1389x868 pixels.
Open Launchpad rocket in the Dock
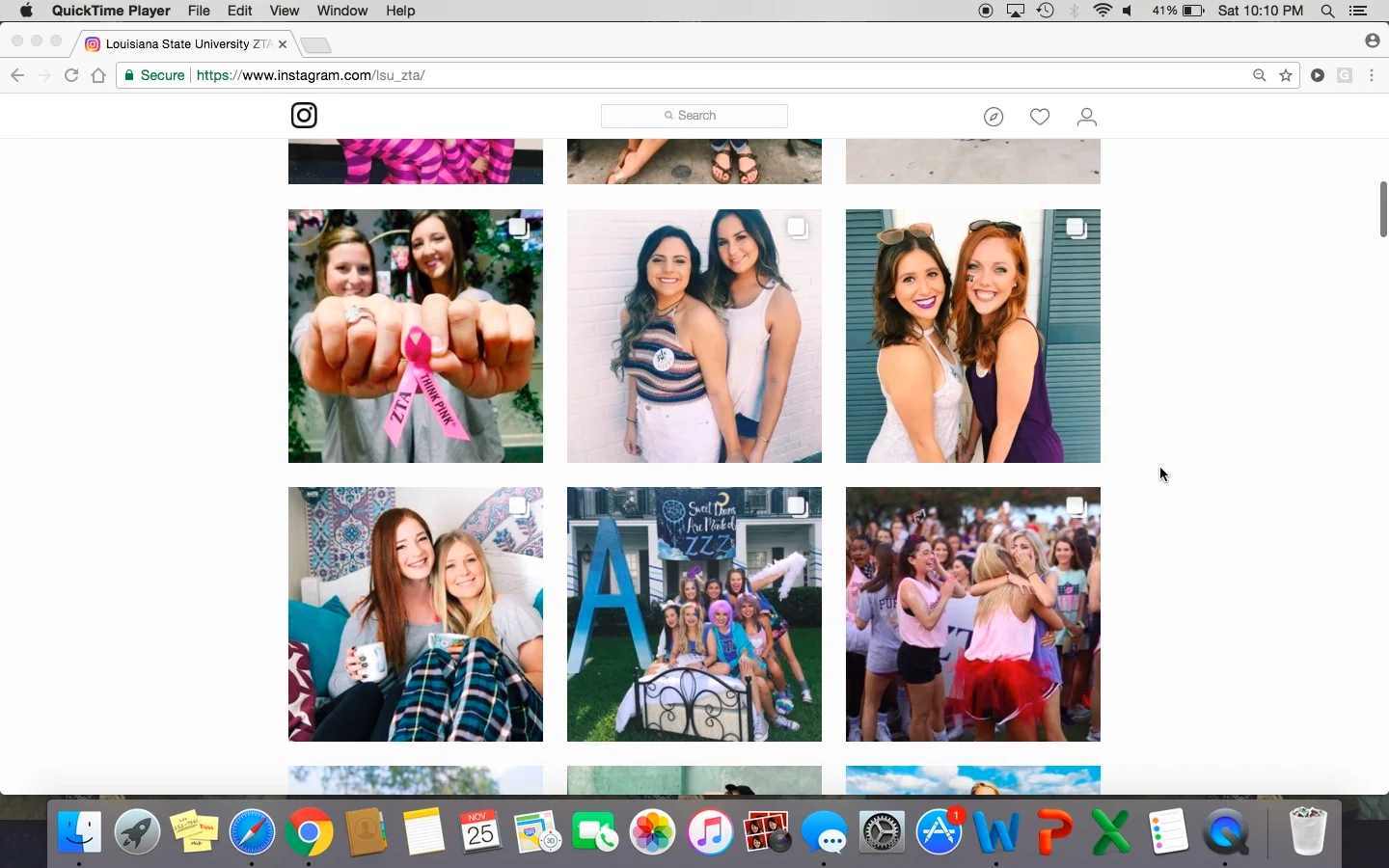point(137,831)
